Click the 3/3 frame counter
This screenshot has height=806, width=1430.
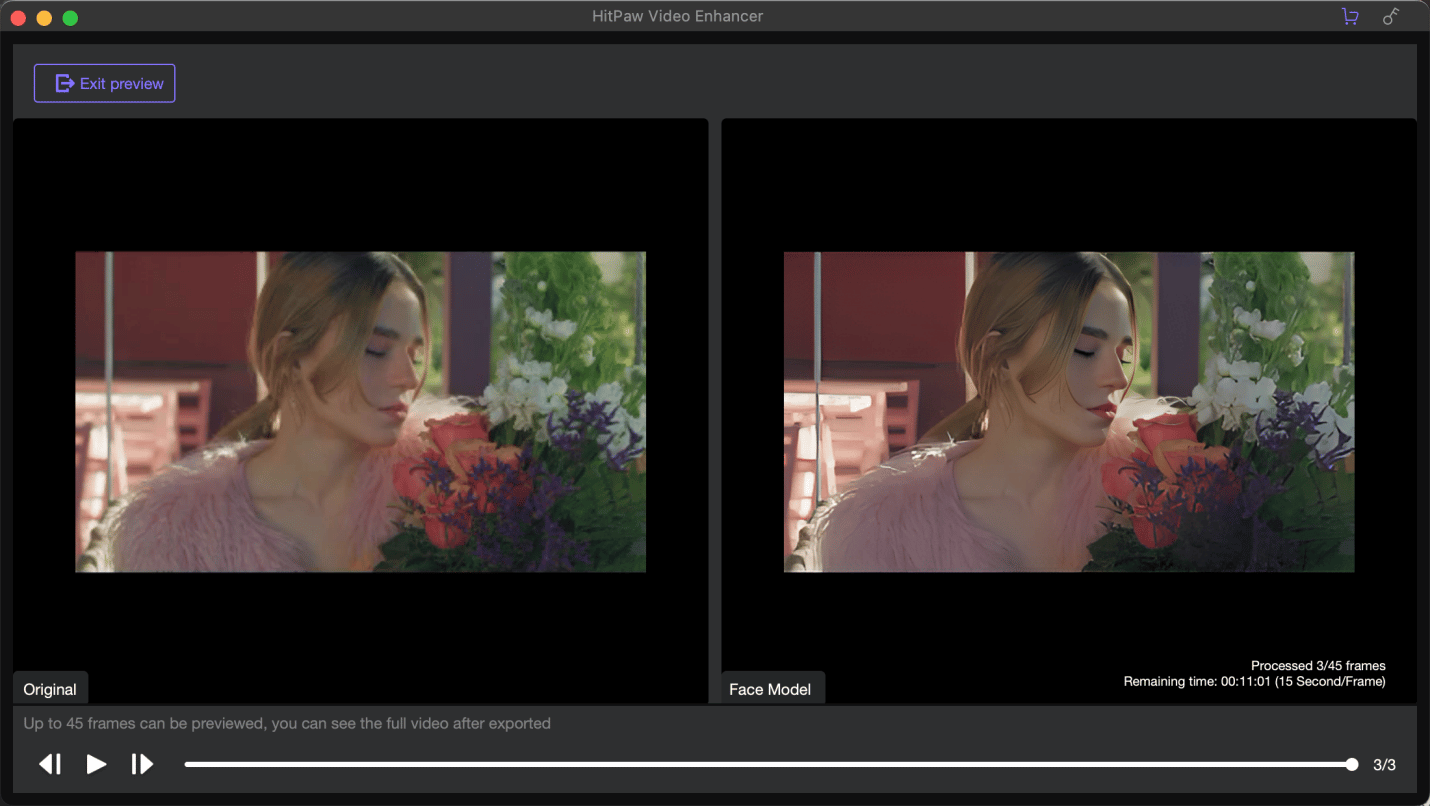[x=1384, y=765]
